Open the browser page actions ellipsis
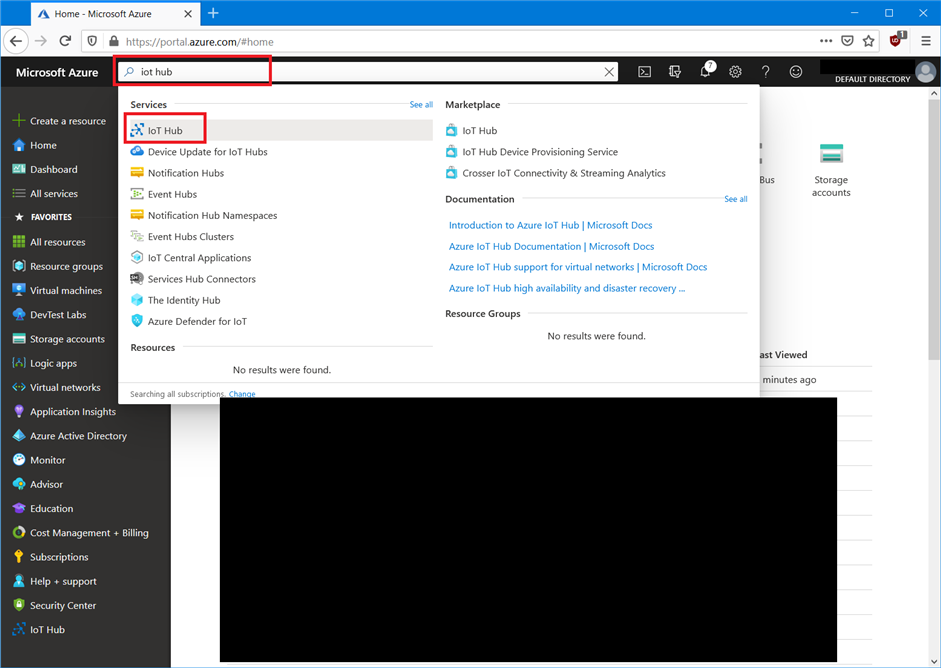The width and height of the screenshot is (941, 668). [825, 41]
